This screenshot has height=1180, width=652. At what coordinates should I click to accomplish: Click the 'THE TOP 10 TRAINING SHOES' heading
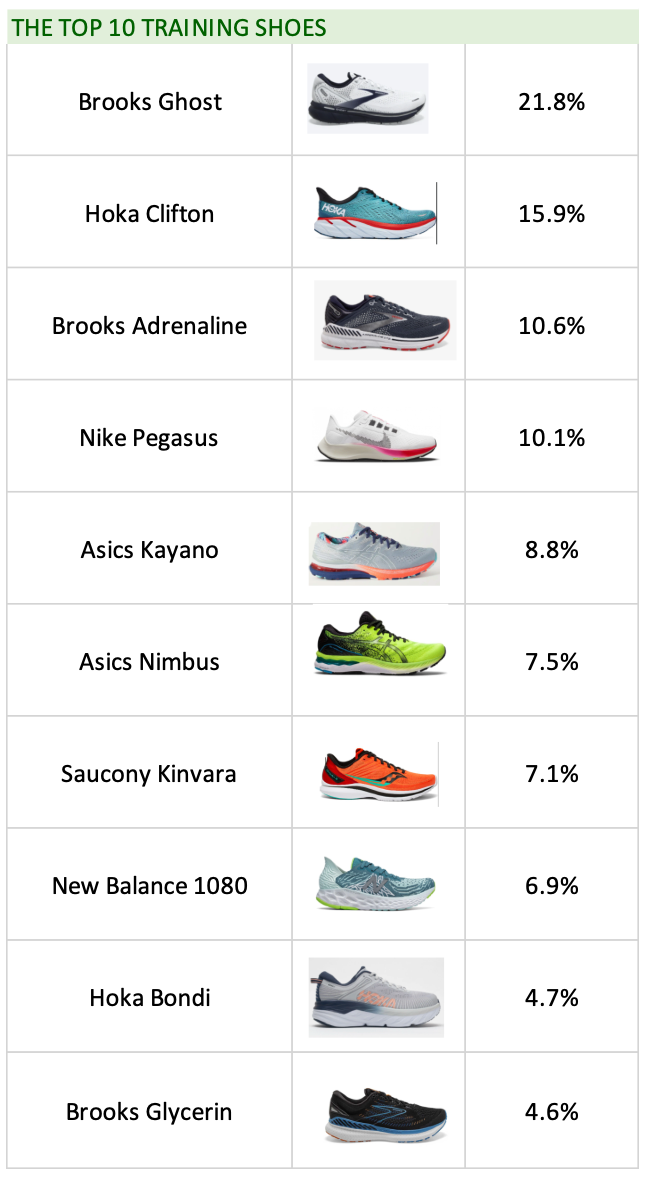point(169,28)
